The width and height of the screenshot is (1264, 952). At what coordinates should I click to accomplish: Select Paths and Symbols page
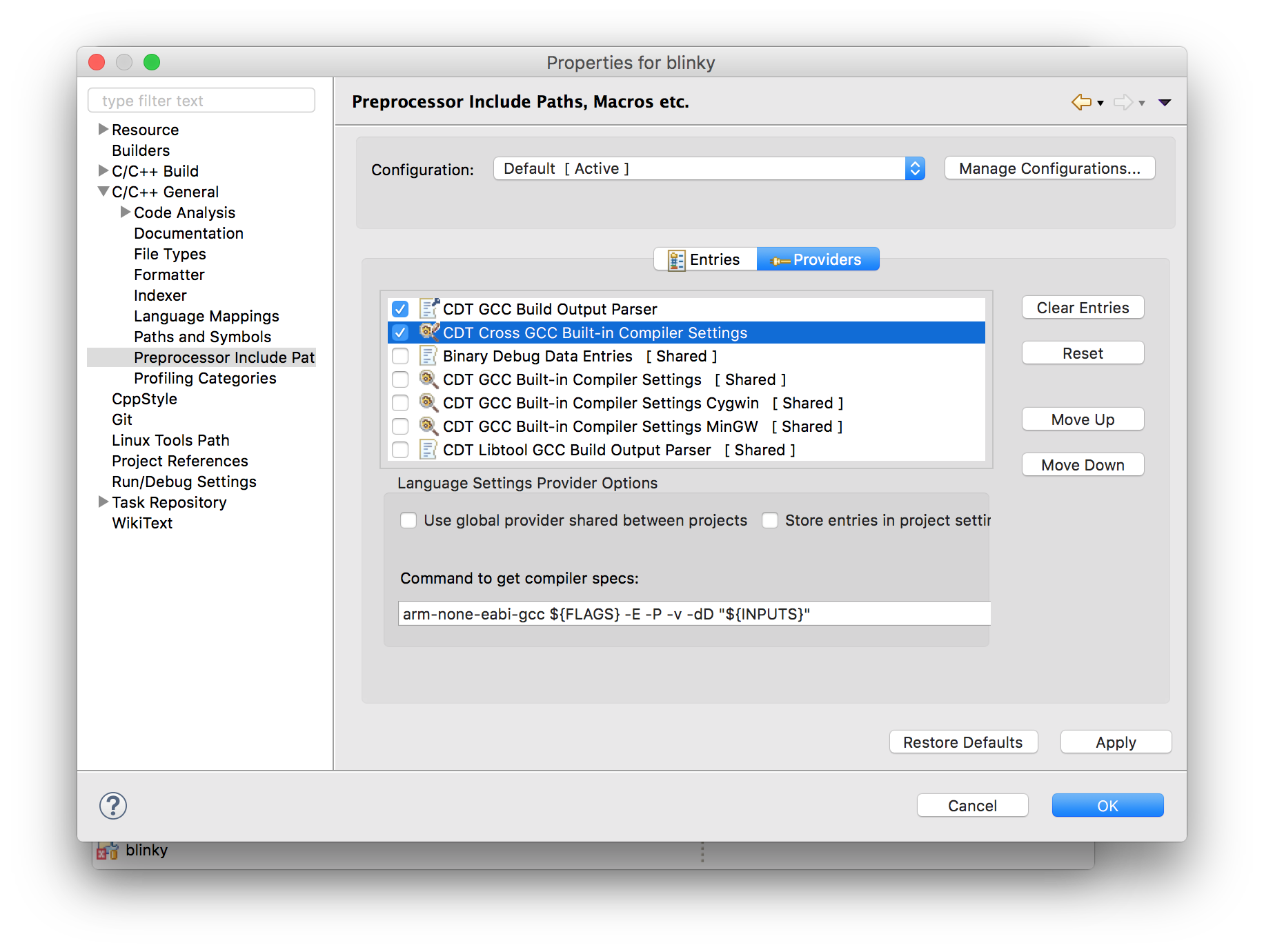(x=202, y=337)
